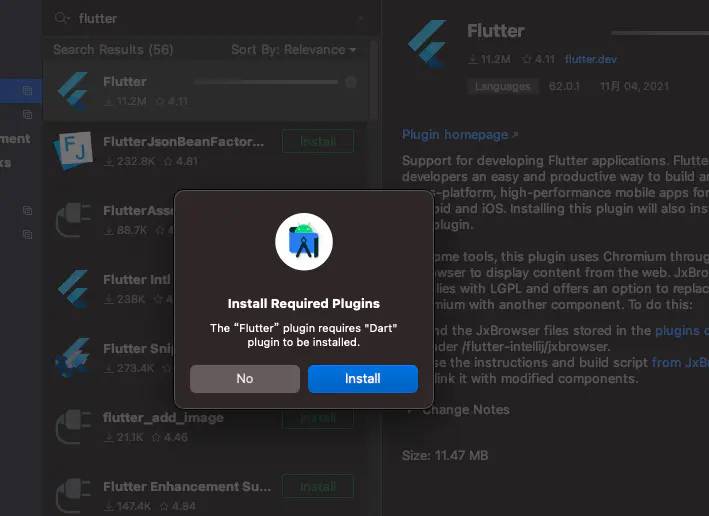Screen dimensions: 709x516
Task: Click the search results scrollbar
Action: [373, 79]
